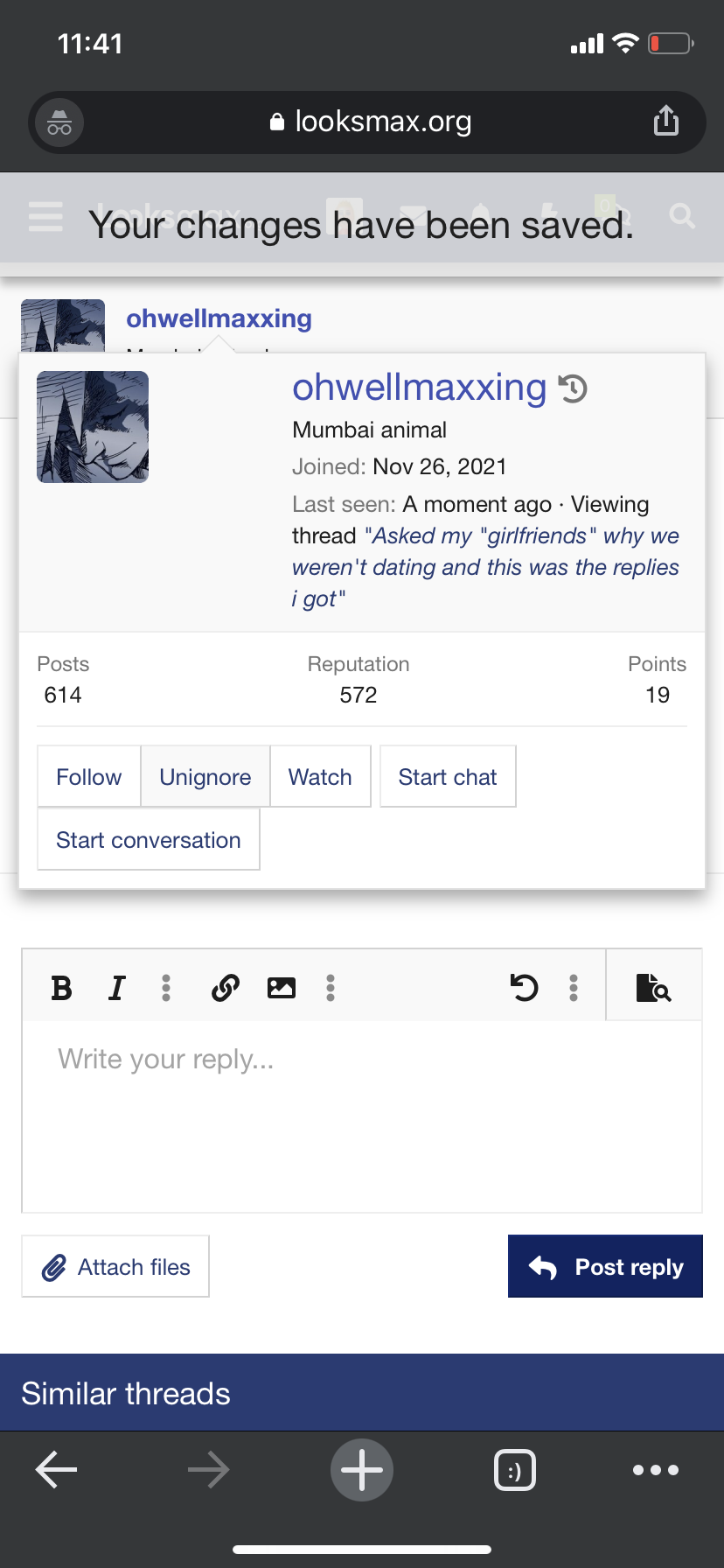
Task: Open browser tabs switcher
Action: pyautogui.click(x=515, y=1470)
